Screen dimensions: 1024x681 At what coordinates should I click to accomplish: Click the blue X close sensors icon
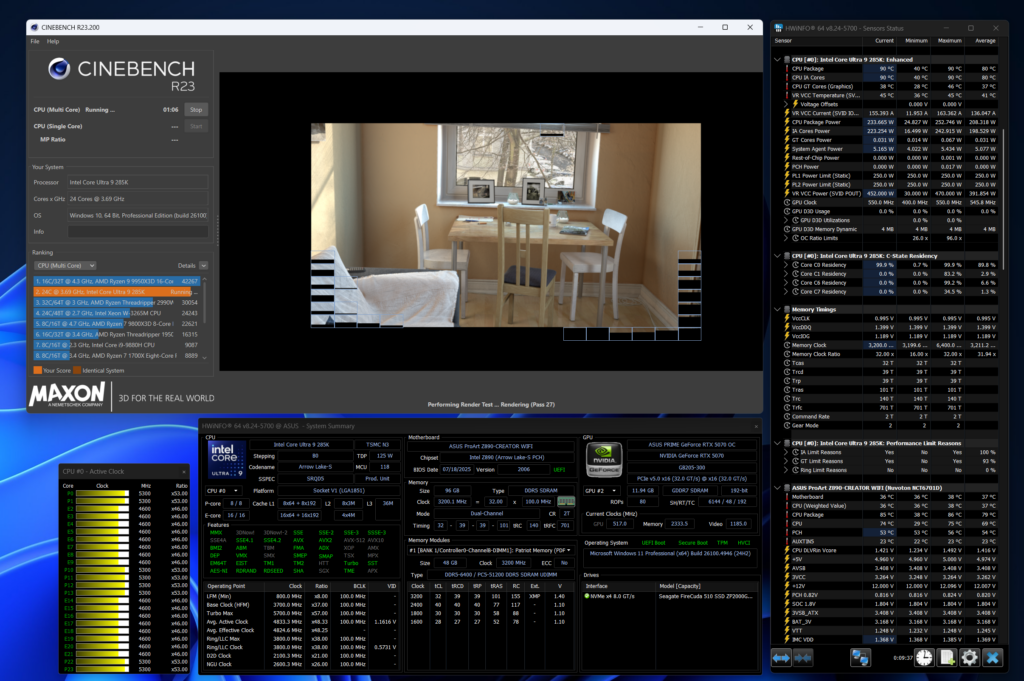coord(993,657)
